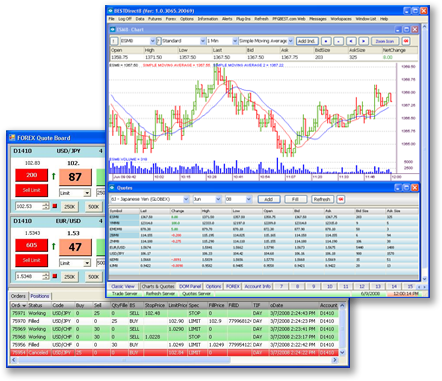Open the Futures menu
The image size is (442, 381).
pyautogui.click(x=155, y=19)
